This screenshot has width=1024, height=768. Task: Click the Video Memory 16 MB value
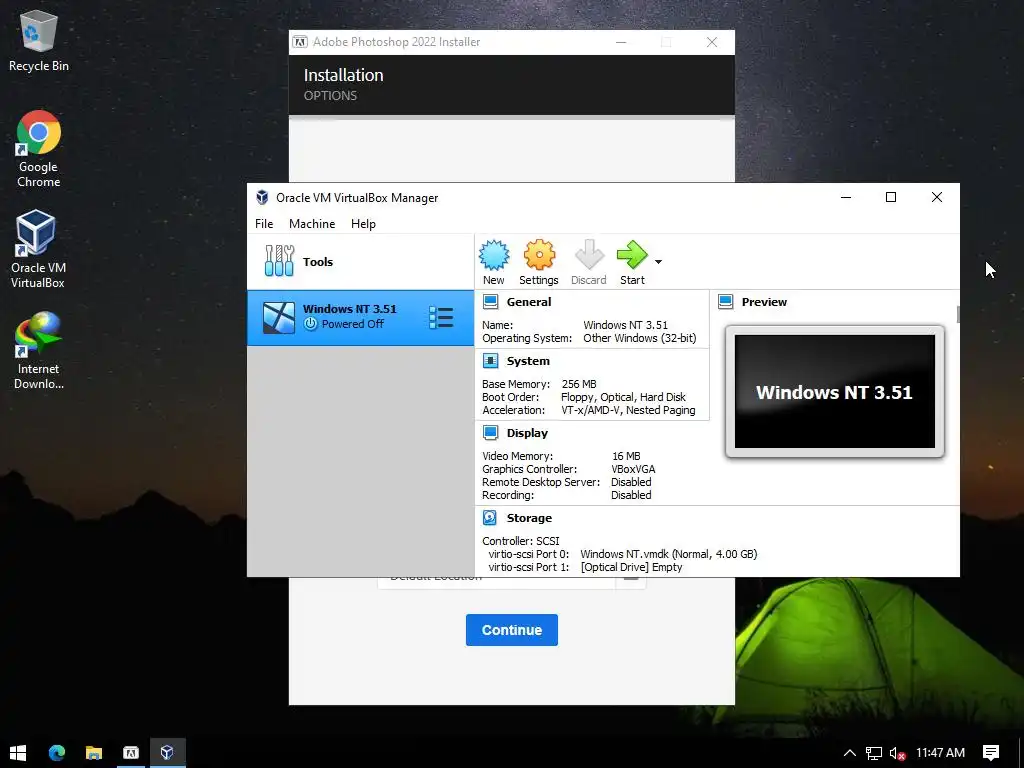pyautogui.click(x=626, y=456)
